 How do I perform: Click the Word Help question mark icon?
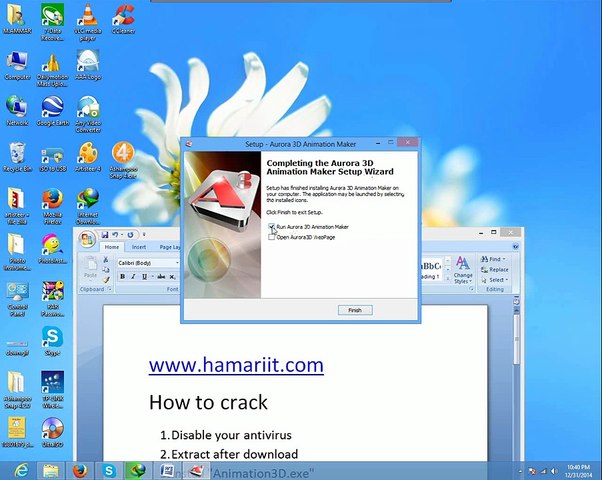pos(516,247)
